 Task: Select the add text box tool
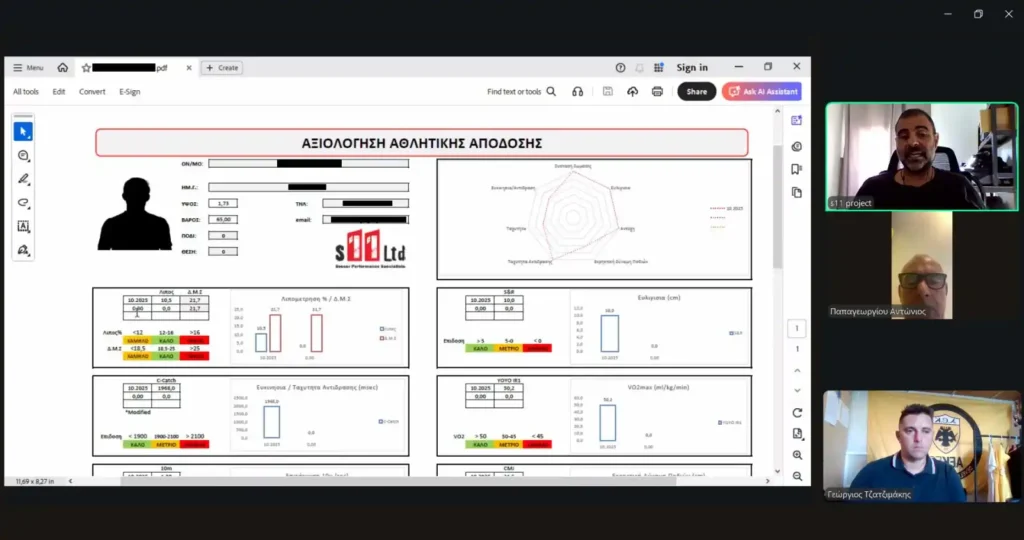[x=23, y=226]
